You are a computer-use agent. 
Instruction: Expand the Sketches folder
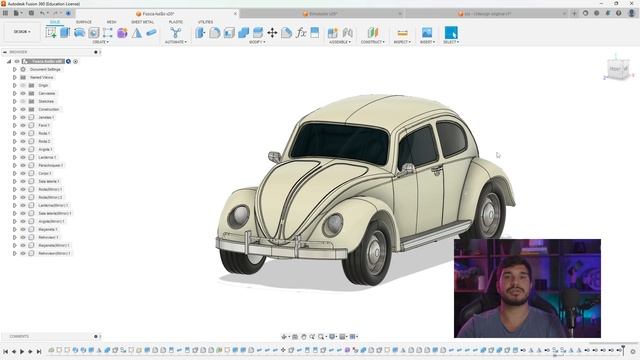[x=15, y=101]
